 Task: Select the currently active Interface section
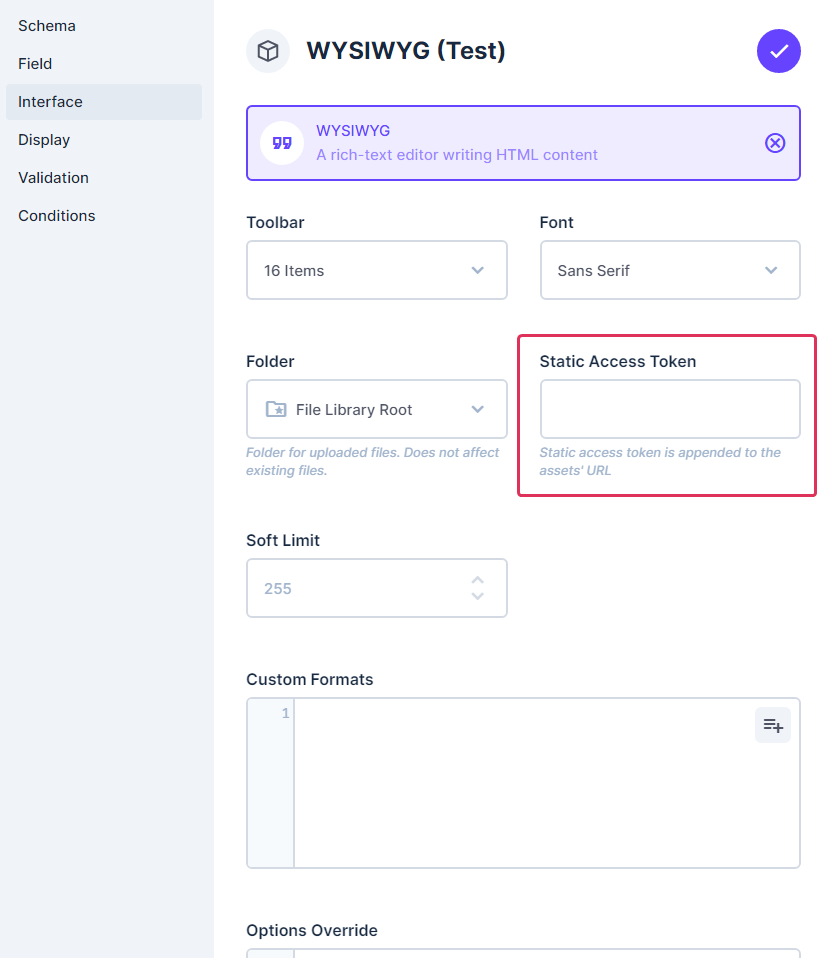click(x=50, y=101)
